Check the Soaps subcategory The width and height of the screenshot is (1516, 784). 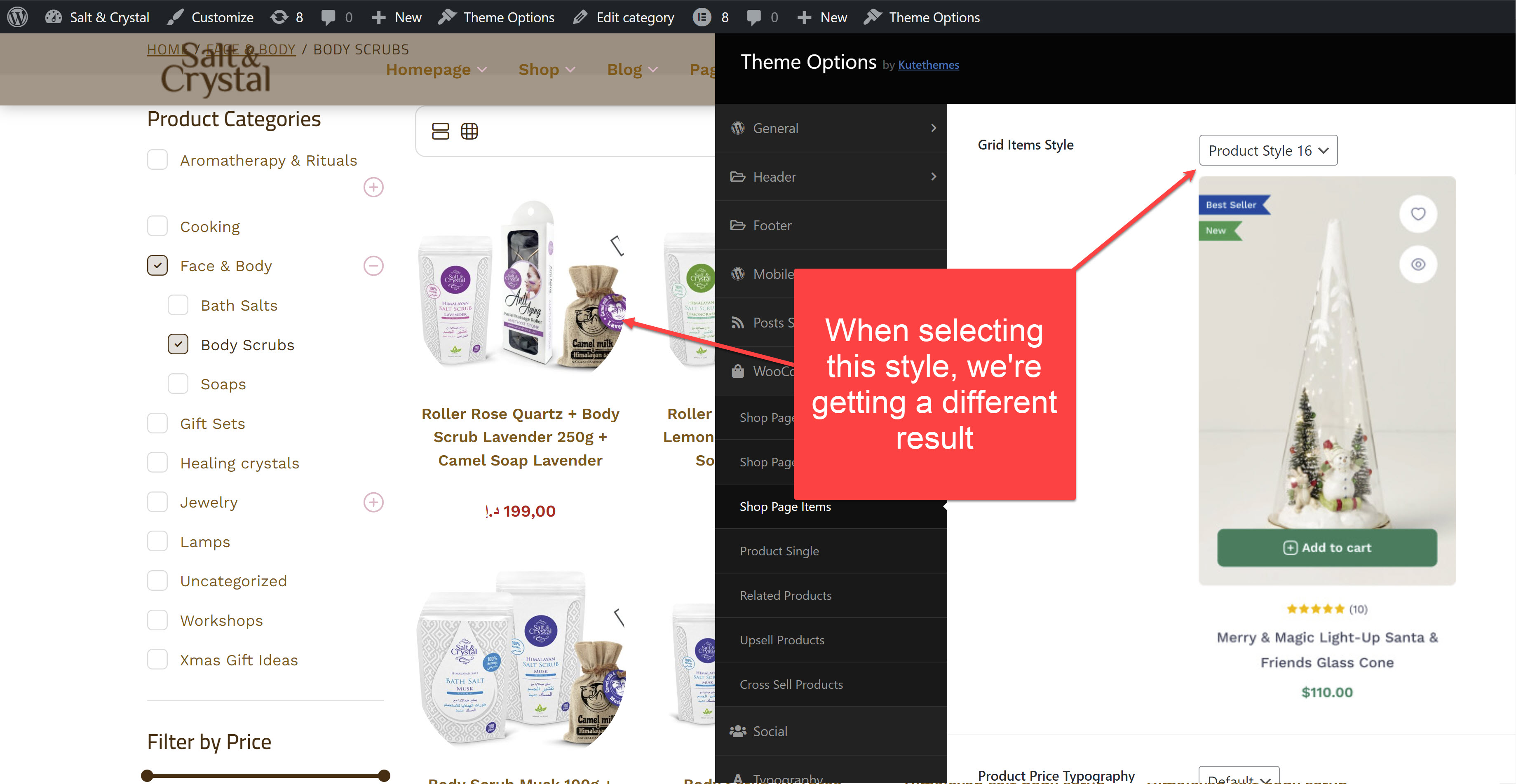click(x=178, y=384)
